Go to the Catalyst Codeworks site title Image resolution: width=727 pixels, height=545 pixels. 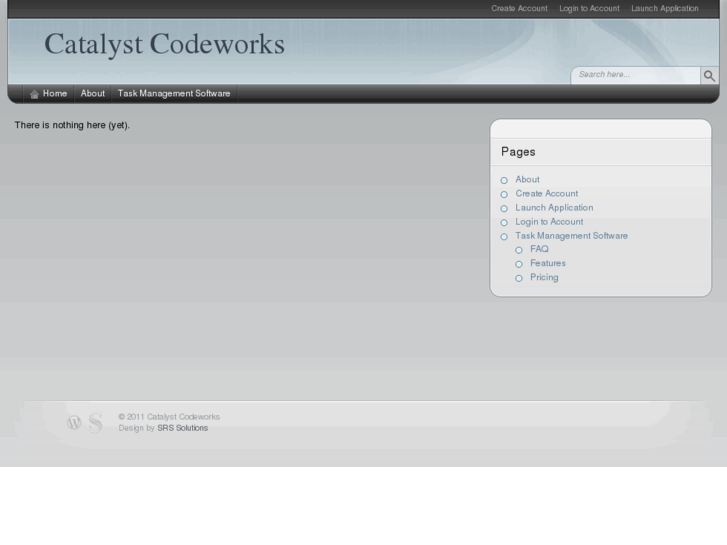pos(164,45)
